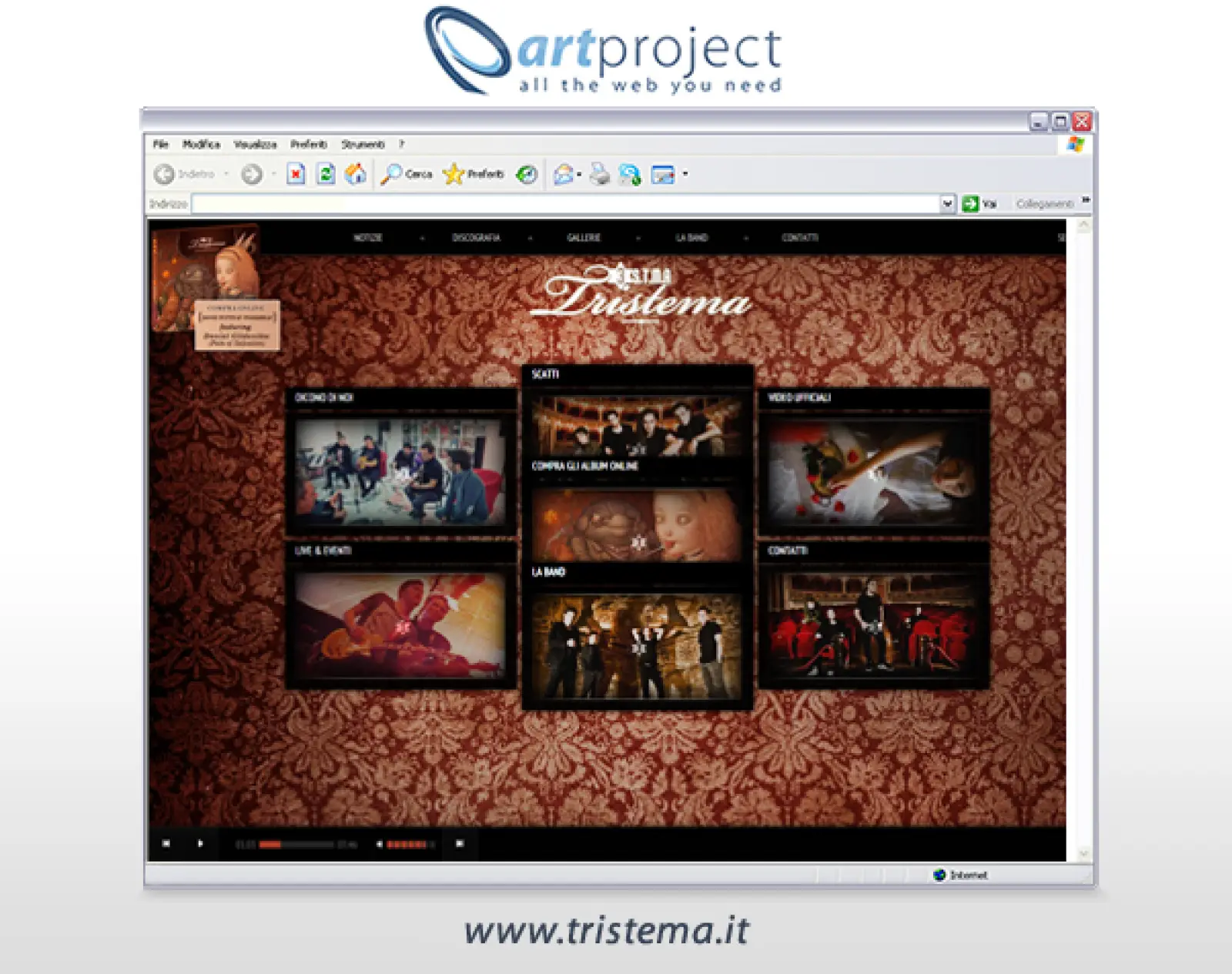The height and width of the screenshot is (974, 1232).
Task: Open the ? help menu
Action: click(x=401, y=144)
